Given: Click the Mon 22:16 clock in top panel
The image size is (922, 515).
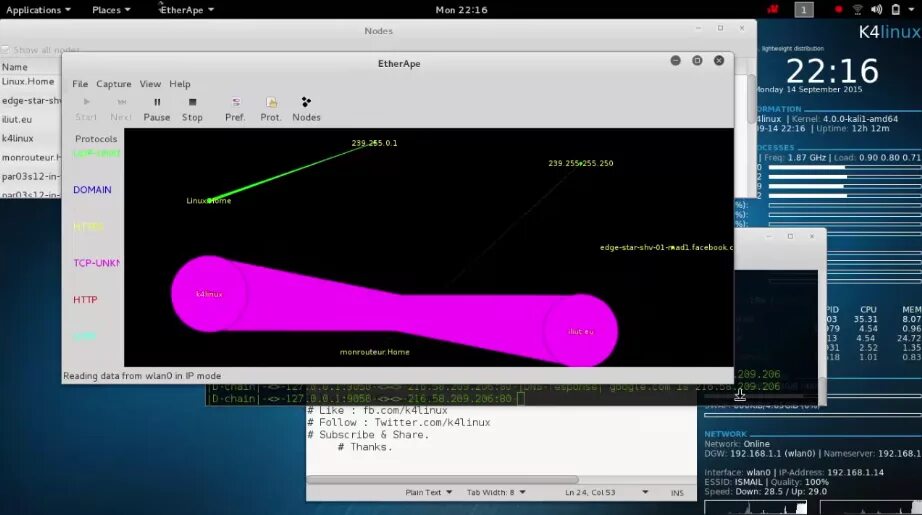Looking at the screenshot, I should [461, 10].
